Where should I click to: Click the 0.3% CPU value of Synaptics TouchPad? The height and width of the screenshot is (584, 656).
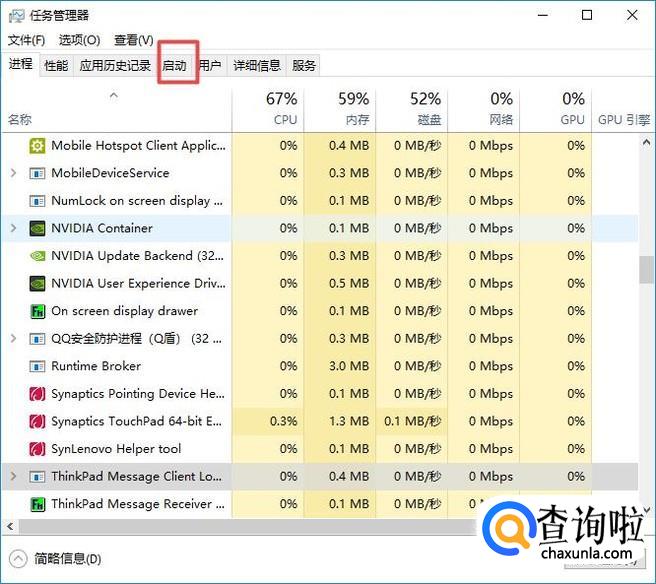(x=283, y=421)
